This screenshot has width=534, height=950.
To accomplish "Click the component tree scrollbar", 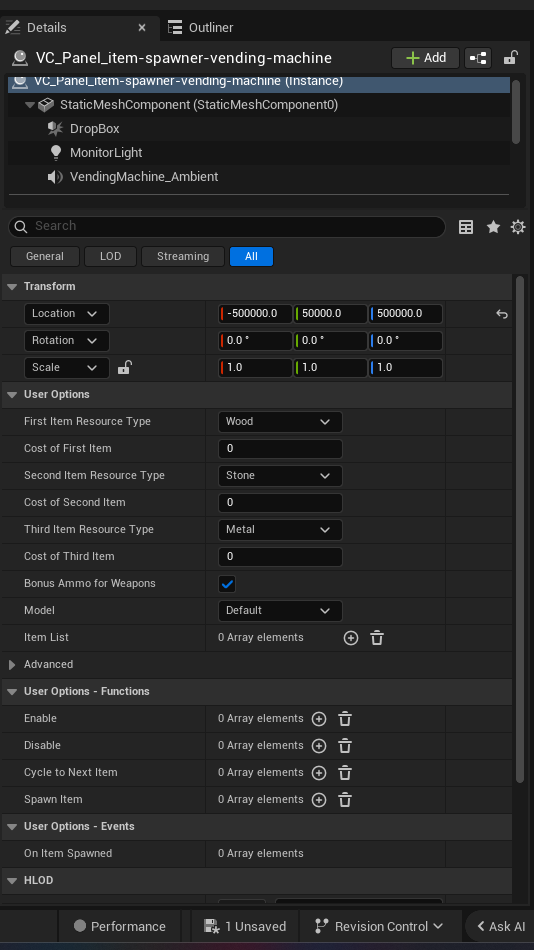I will click(516, 112).
